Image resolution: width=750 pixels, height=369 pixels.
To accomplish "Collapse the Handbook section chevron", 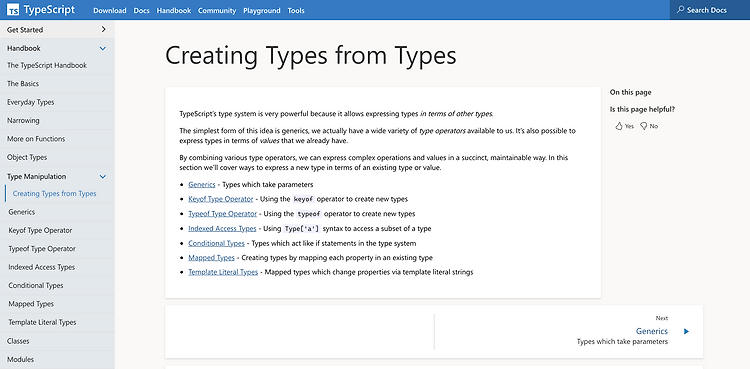I will (102, 48).
